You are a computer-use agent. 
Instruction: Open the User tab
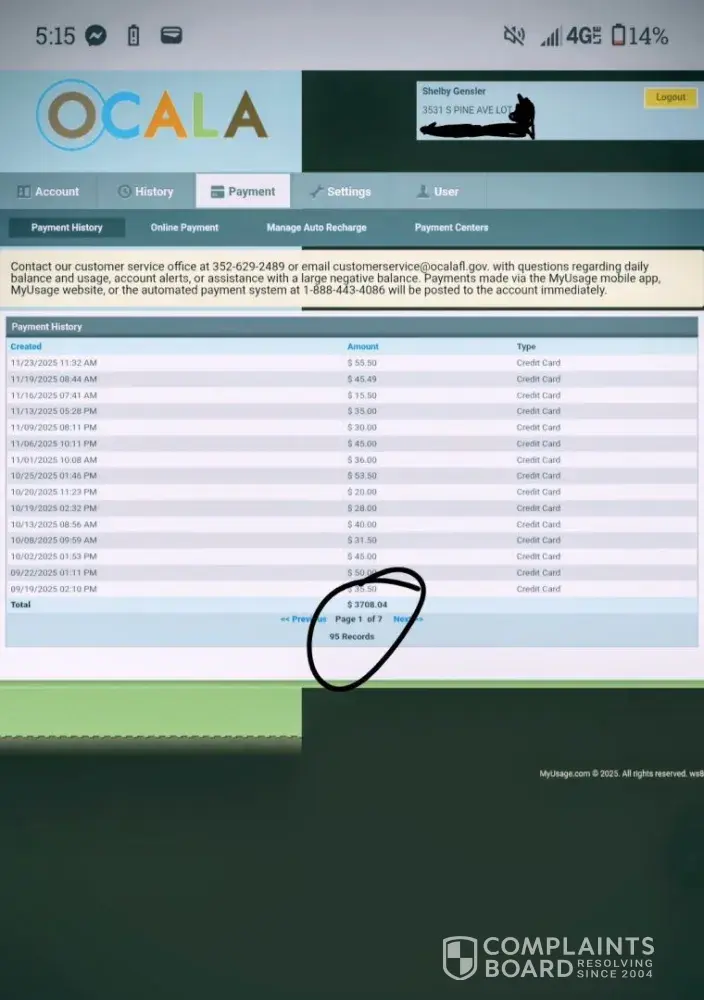[x=437, y=191]
